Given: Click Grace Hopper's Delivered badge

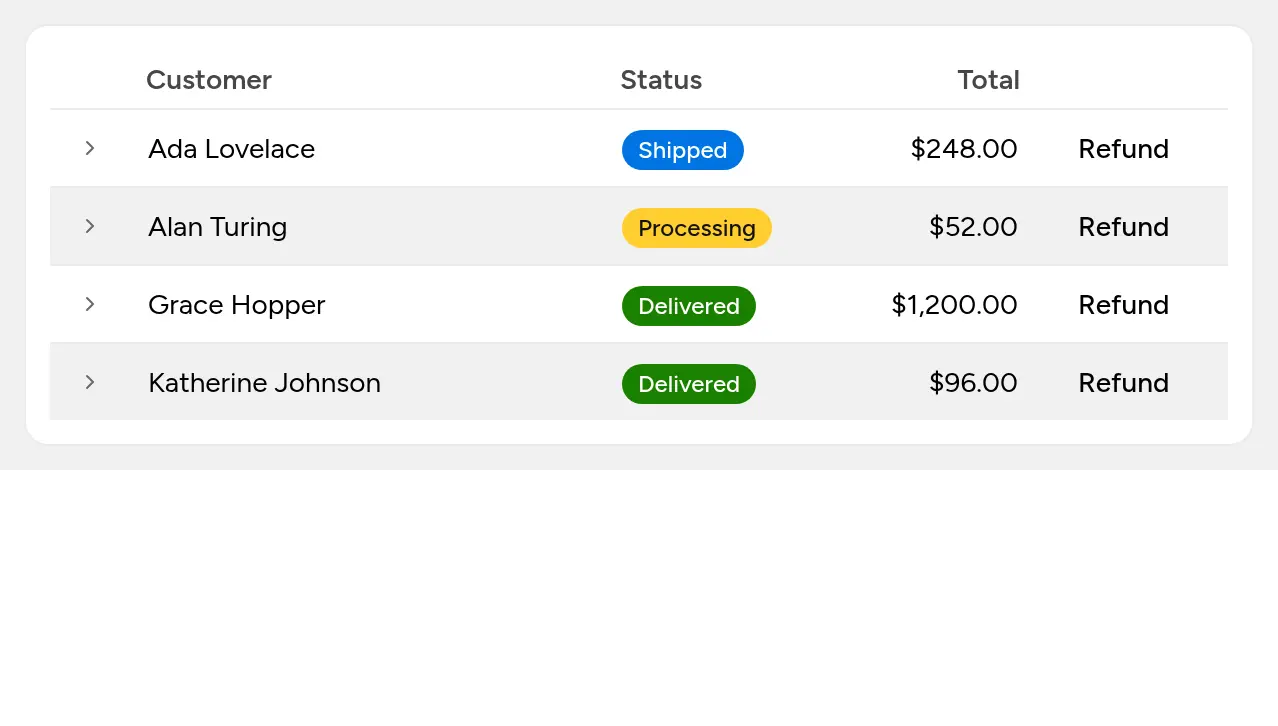Looking at the screenshot, I should point(689,306).
